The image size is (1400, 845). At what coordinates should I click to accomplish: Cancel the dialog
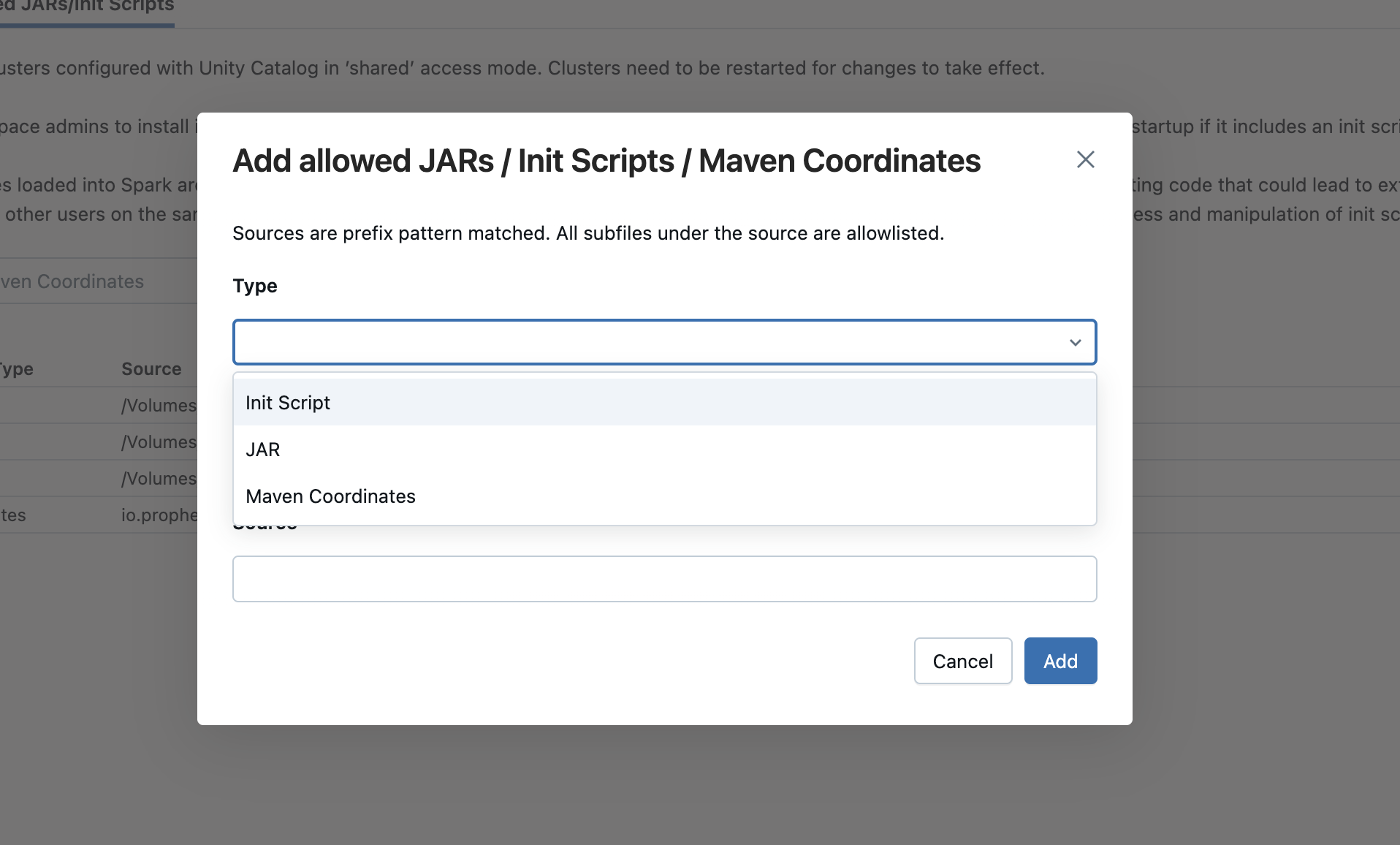coord(962,661)
